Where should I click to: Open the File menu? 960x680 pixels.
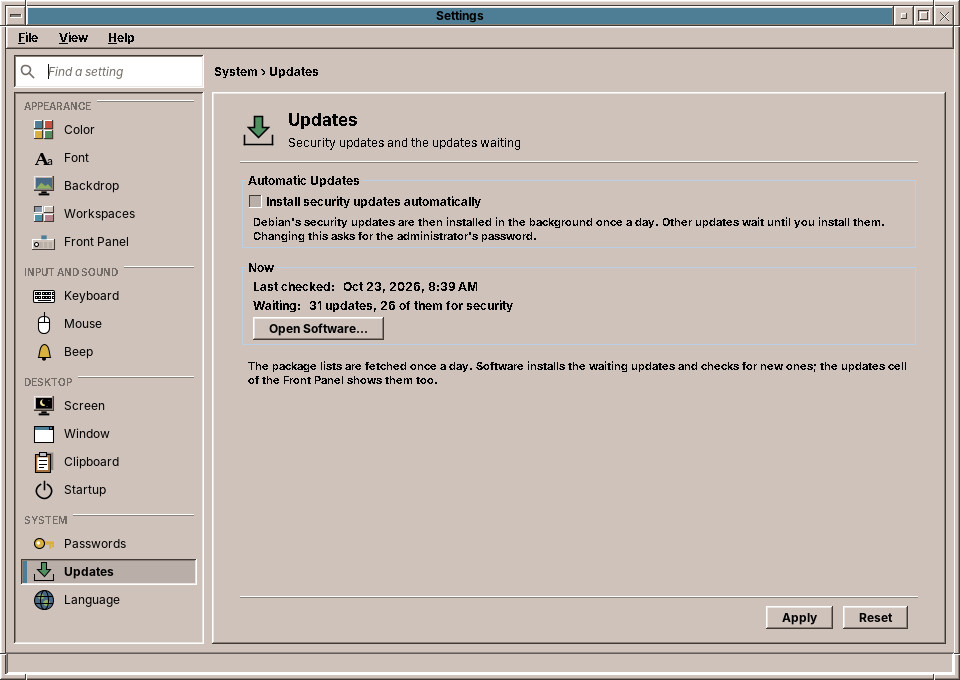[x=28, y=38]
